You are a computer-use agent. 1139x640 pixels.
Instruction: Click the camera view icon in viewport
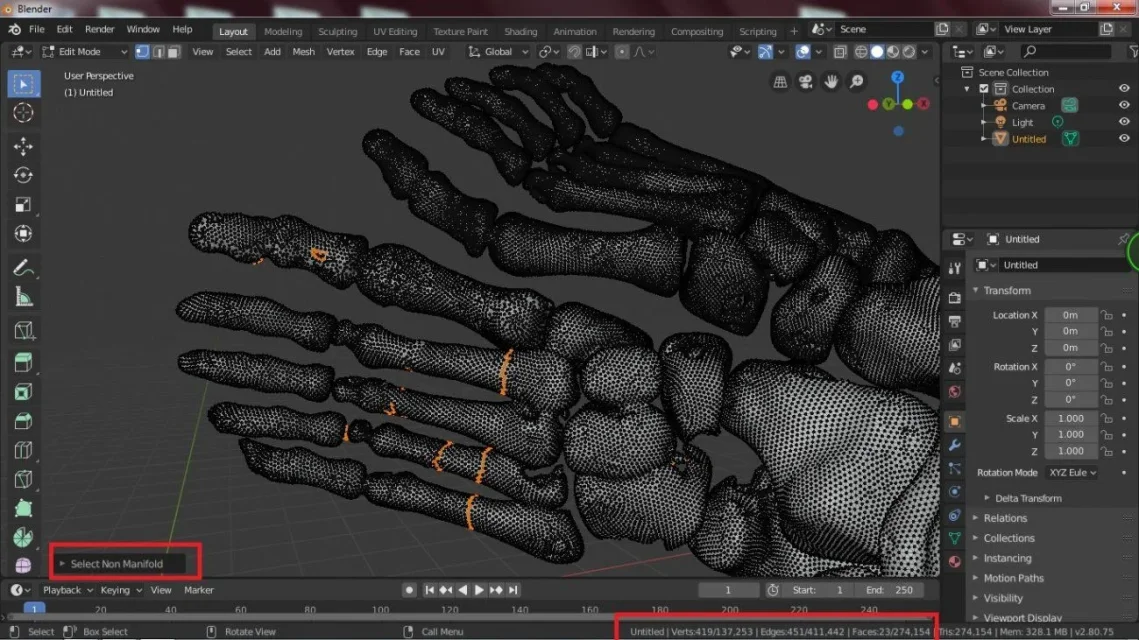tap(806, 82)
